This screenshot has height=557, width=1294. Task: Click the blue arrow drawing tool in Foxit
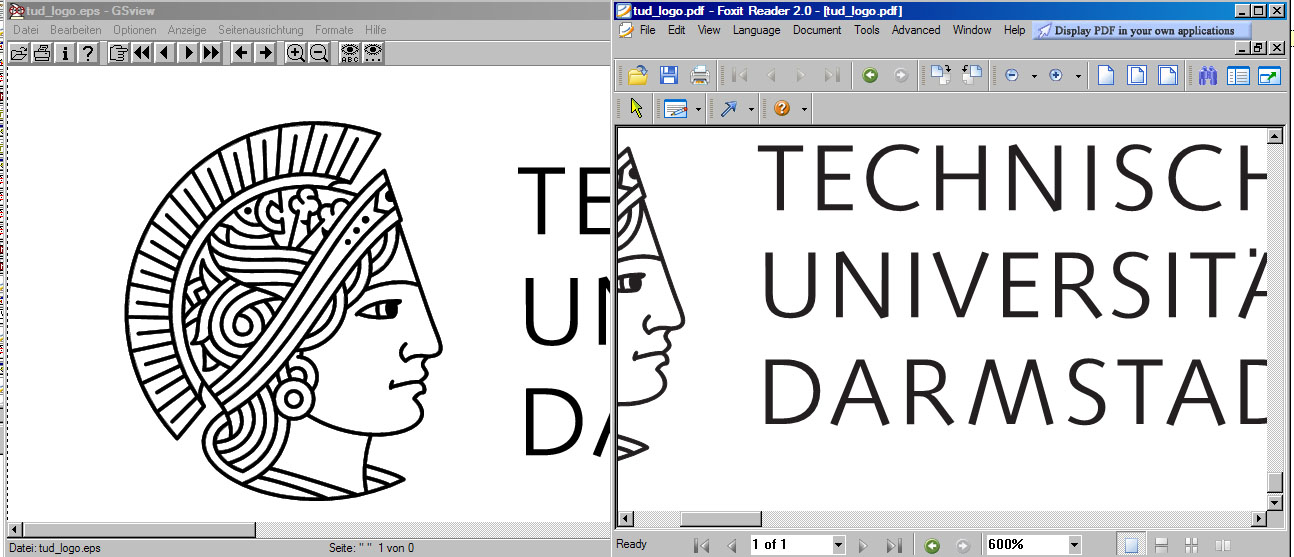pos(728,108)
